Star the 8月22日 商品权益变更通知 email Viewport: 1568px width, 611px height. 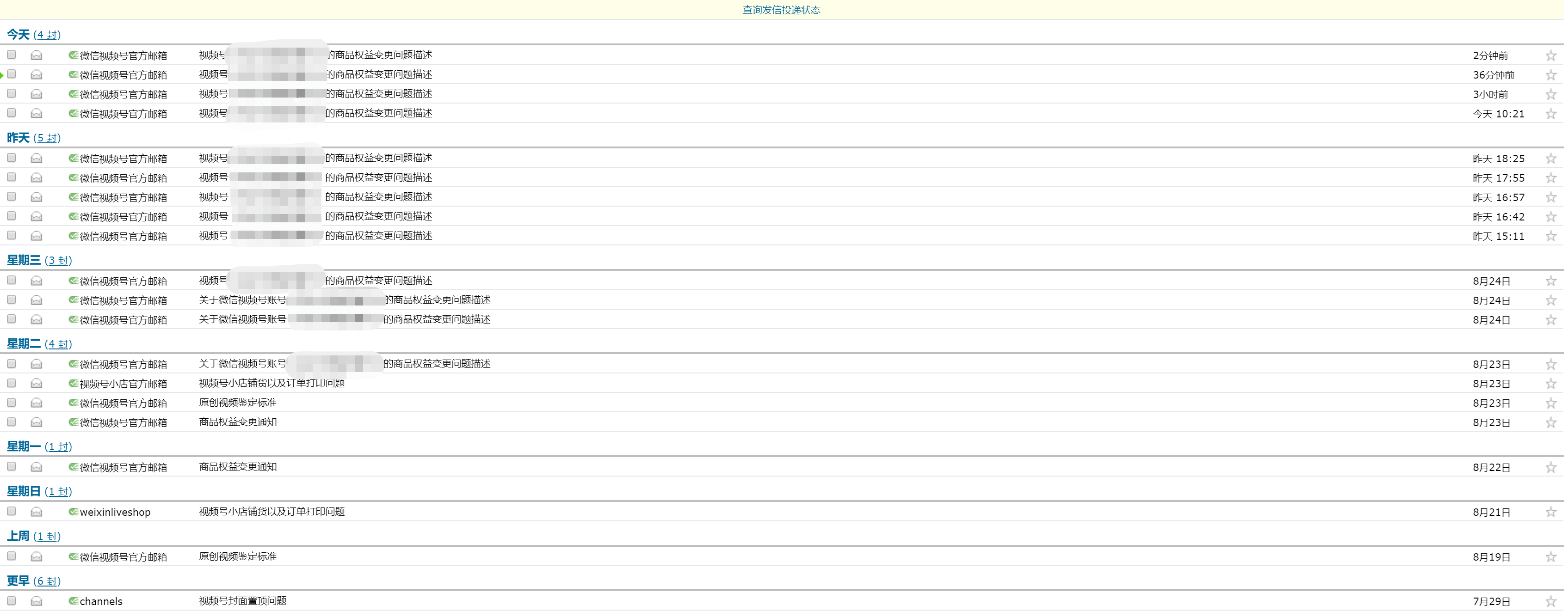(x=1555, y=469)
